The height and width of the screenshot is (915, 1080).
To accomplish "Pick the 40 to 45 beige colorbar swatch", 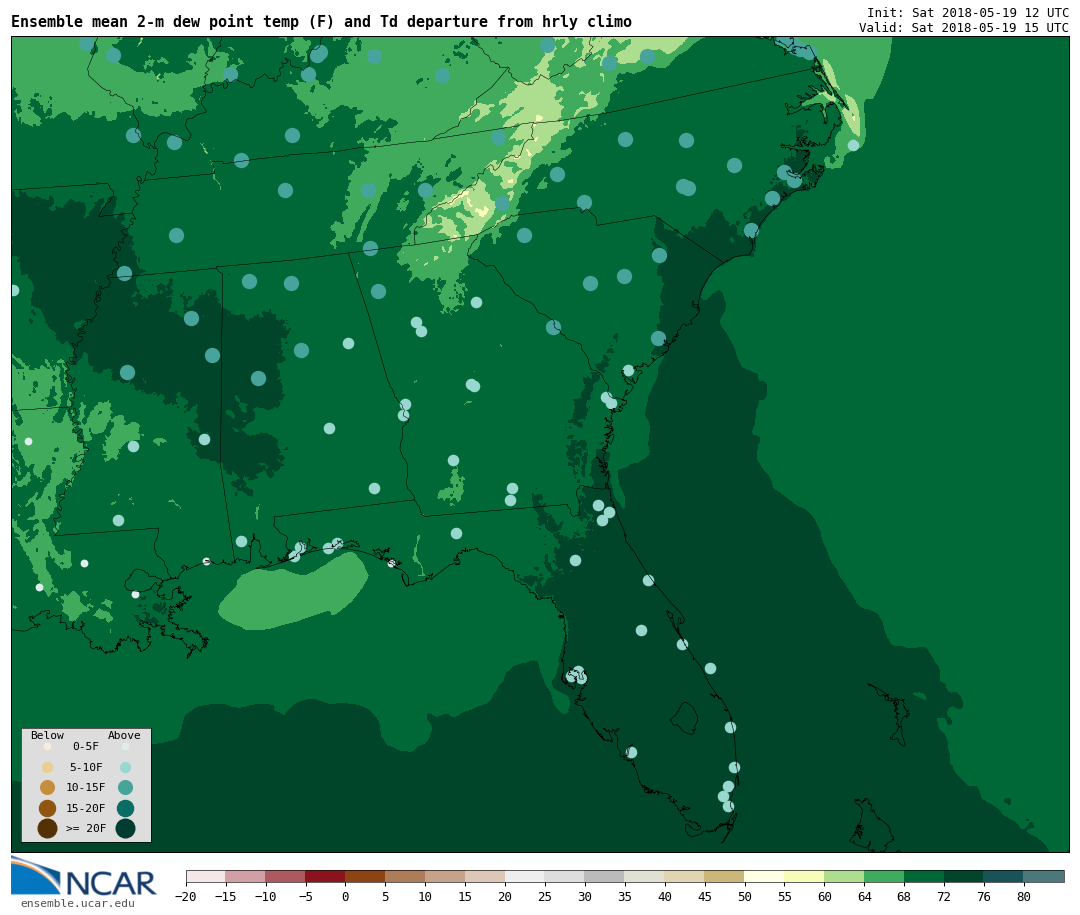I will 685,876.
